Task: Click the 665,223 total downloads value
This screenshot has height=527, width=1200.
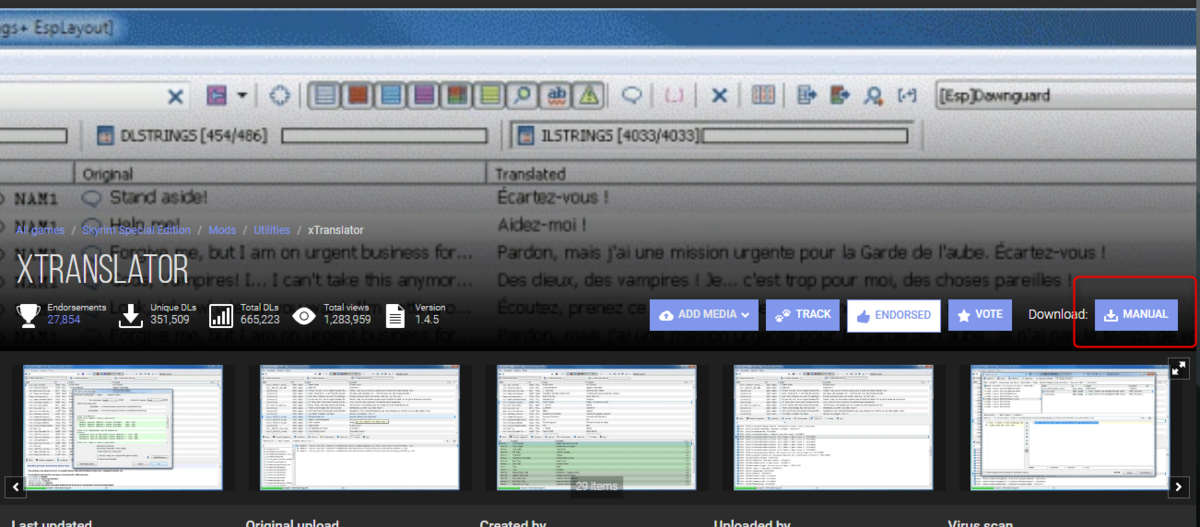Action: click(x=260, y=320)
